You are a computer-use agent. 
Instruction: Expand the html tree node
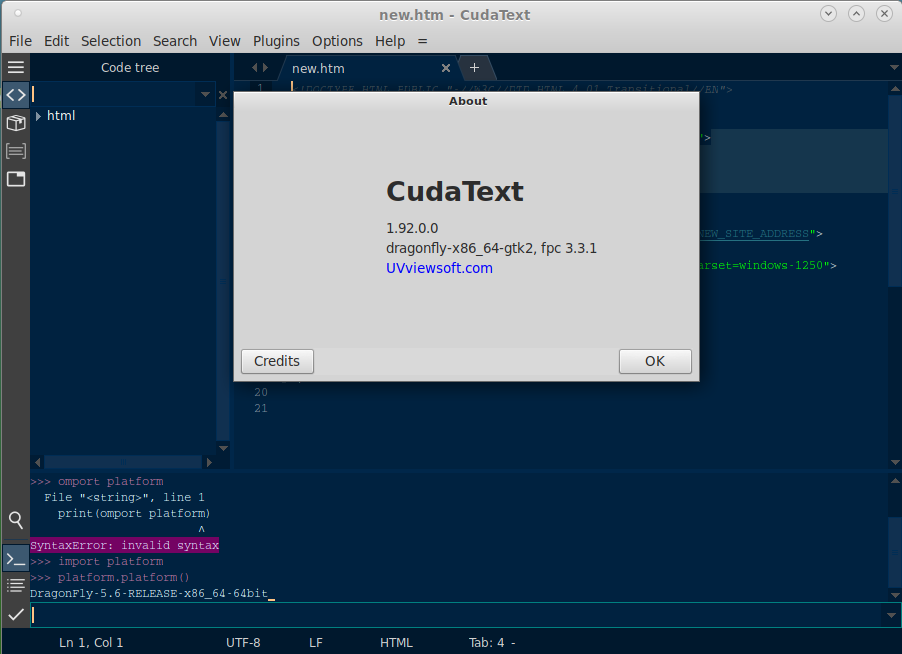(38, 116)
